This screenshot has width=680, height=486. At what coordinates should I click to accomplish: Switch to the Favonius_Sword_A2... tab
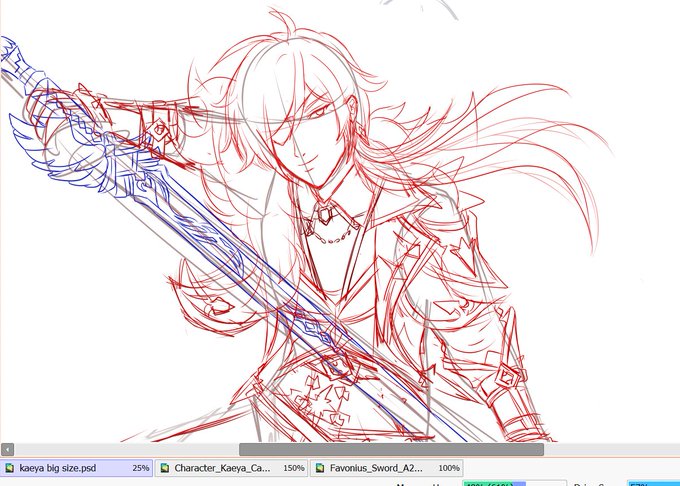[x=386, y=468]
